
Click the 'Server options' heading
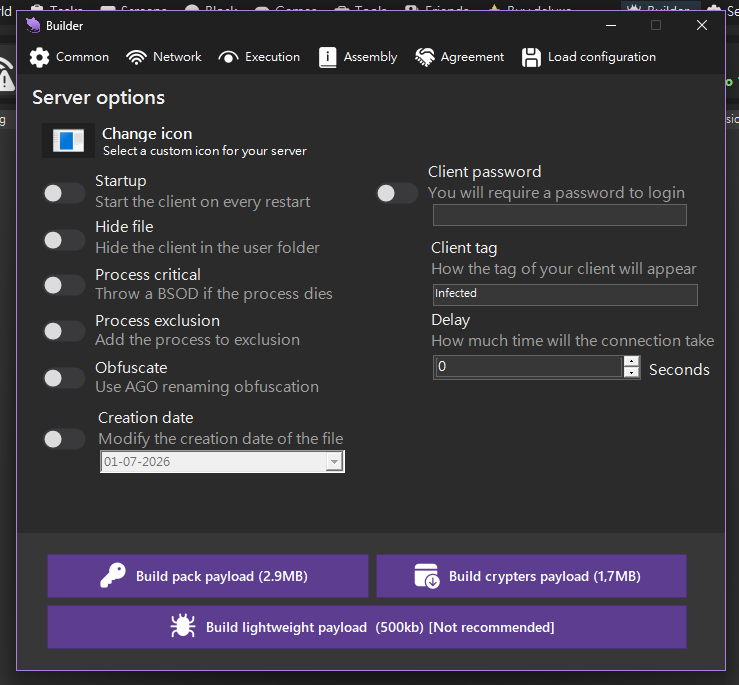(x=99, y=98)
